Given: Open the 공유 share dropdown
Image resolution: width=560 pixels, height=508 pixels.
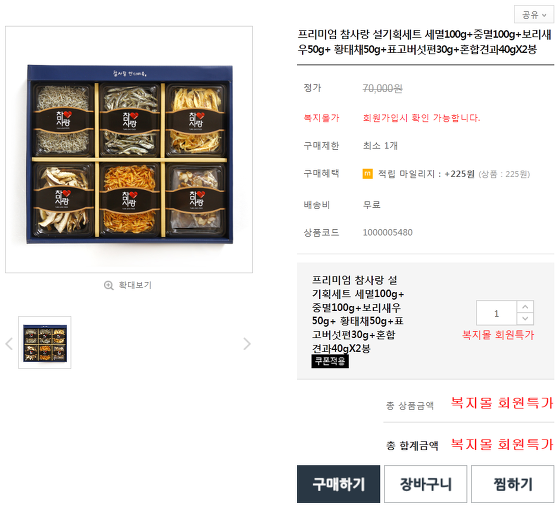Looking at the screenshot, I should (534, 15).
